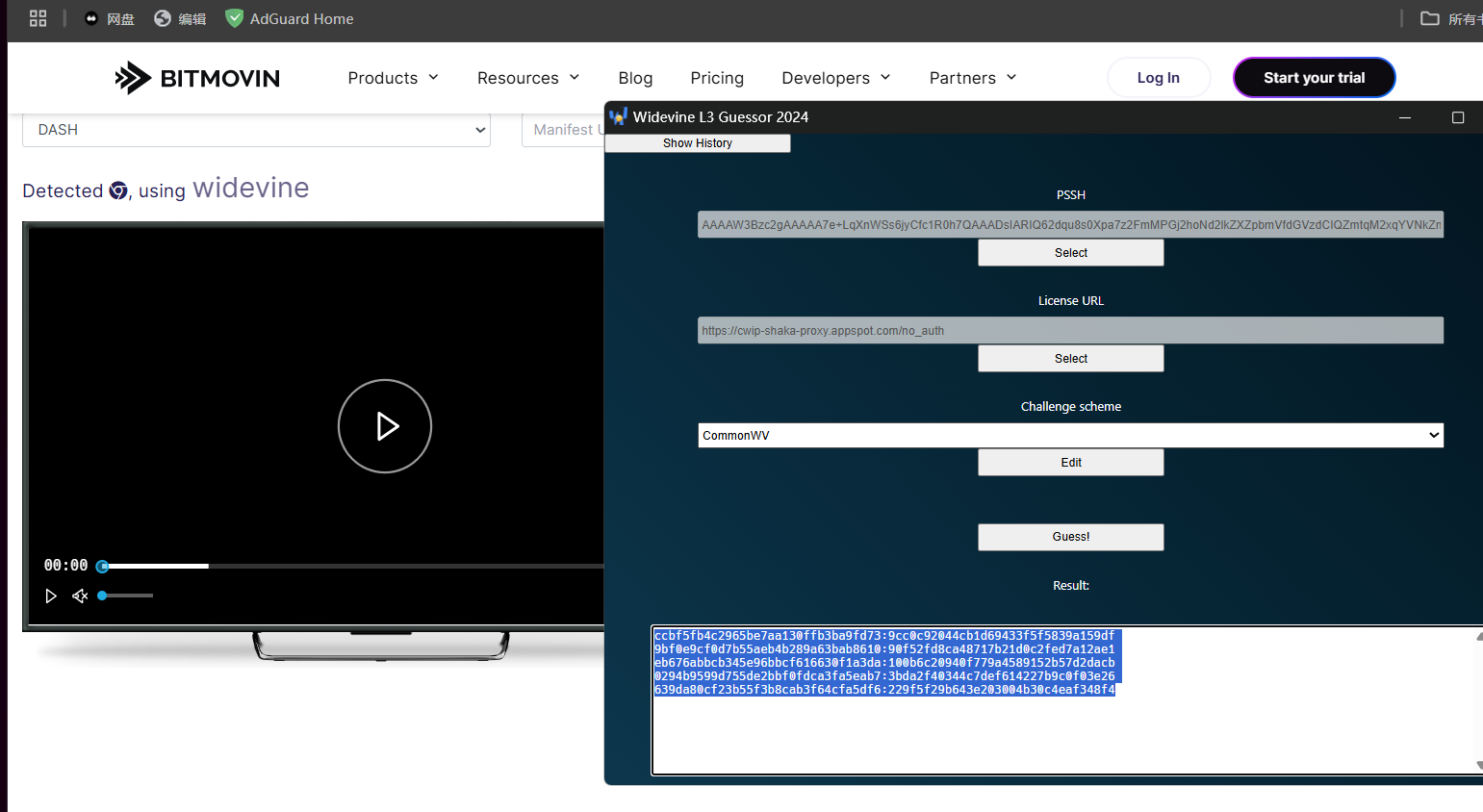Open the Pricing page

tap(717, 78)
